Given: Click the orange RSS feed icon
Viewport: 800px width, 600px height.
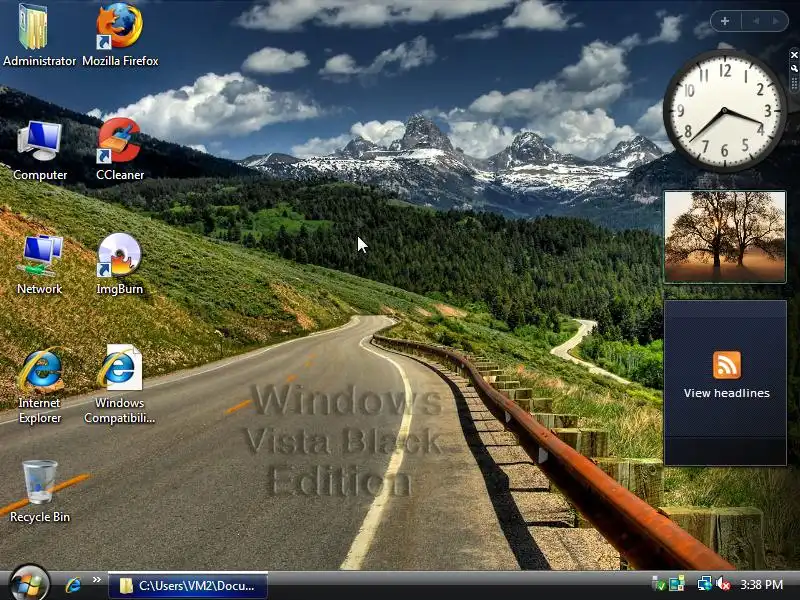Looking at the screenshot, I should point(727,365).
